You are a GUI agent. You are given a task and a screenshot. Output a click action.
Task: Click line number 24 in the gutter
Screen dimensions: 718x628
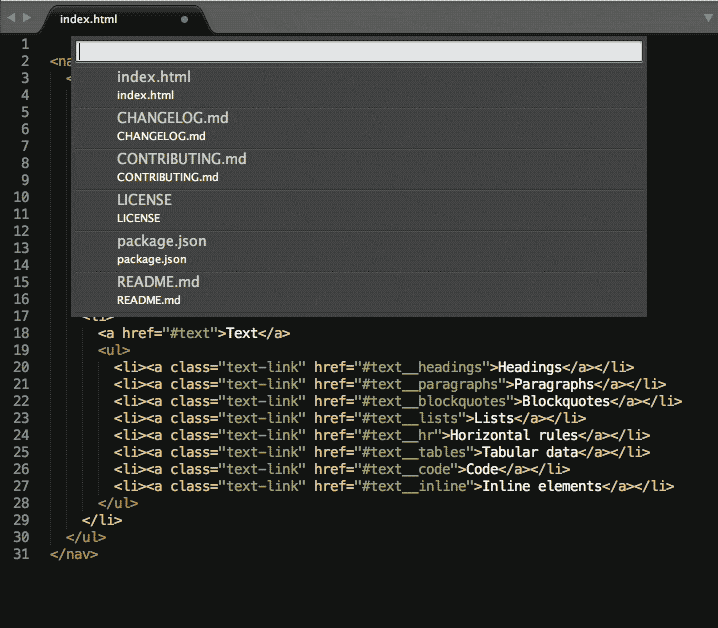(x=22, y=435)
